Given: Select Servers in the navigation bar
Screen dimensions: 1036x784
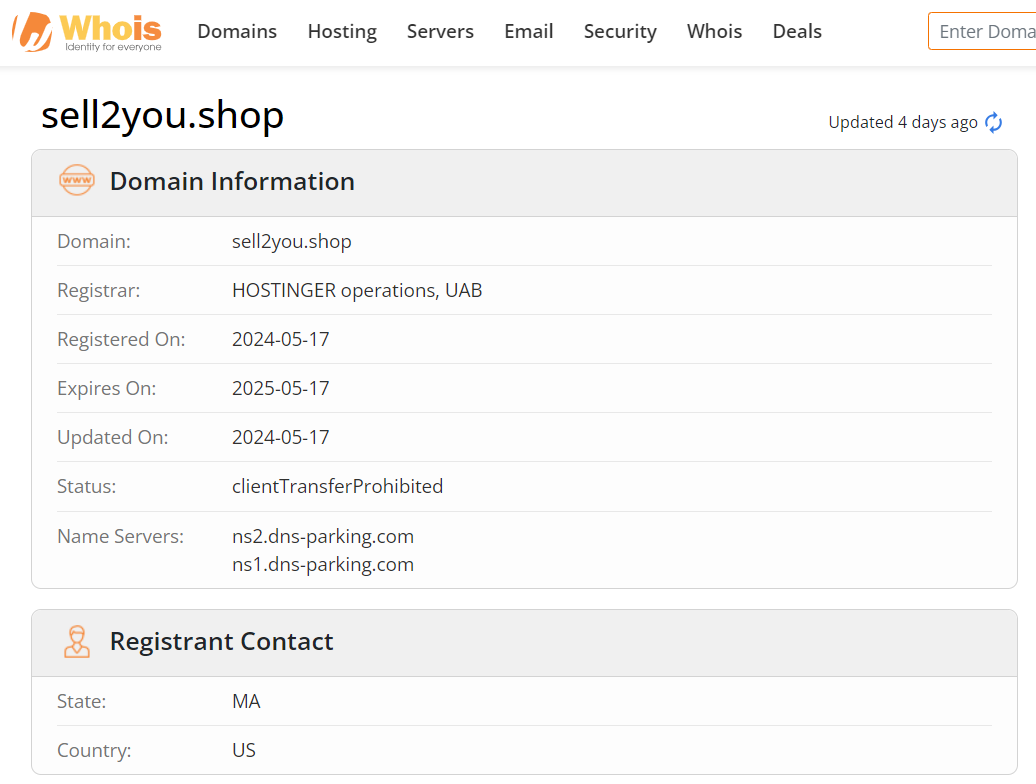Looking at the screenshot, I should [440, 32].
